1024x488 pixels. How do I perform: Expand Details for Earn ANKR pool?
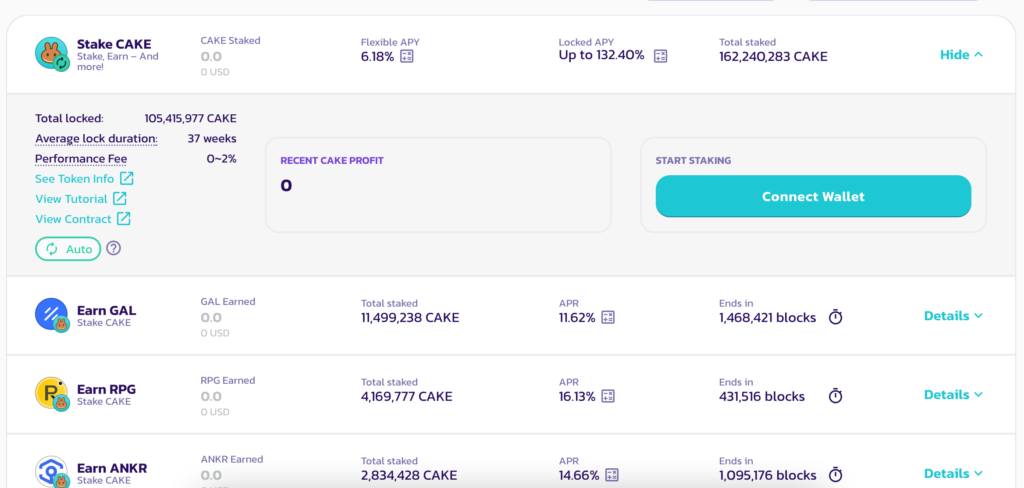pyautogui.click(x=953, y=474)
